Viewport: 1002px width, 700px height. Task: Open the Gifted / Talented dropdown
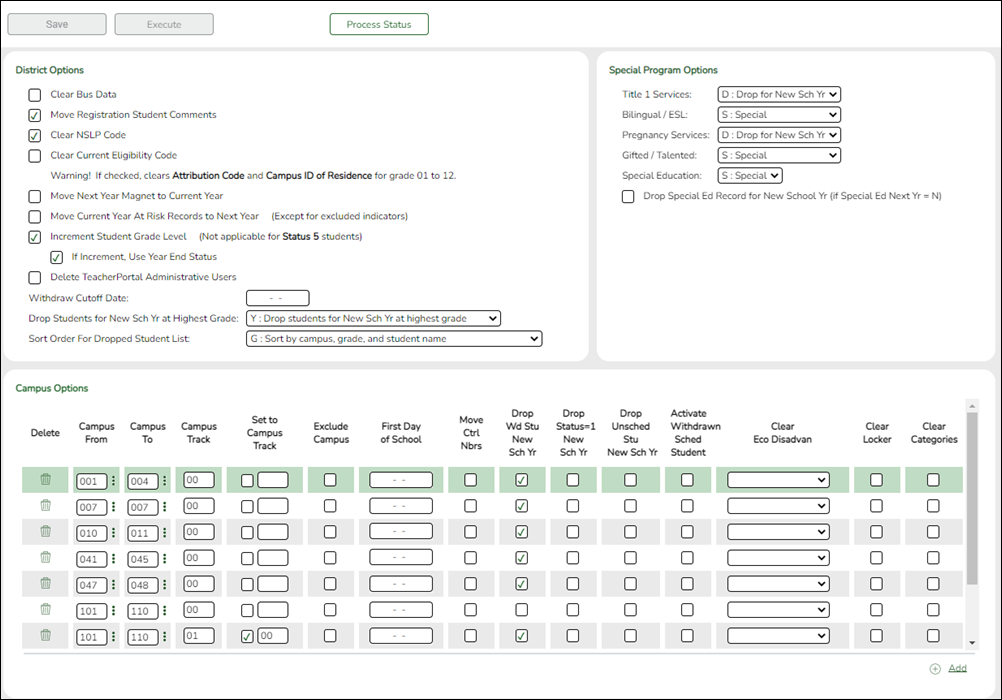point(779,156)
